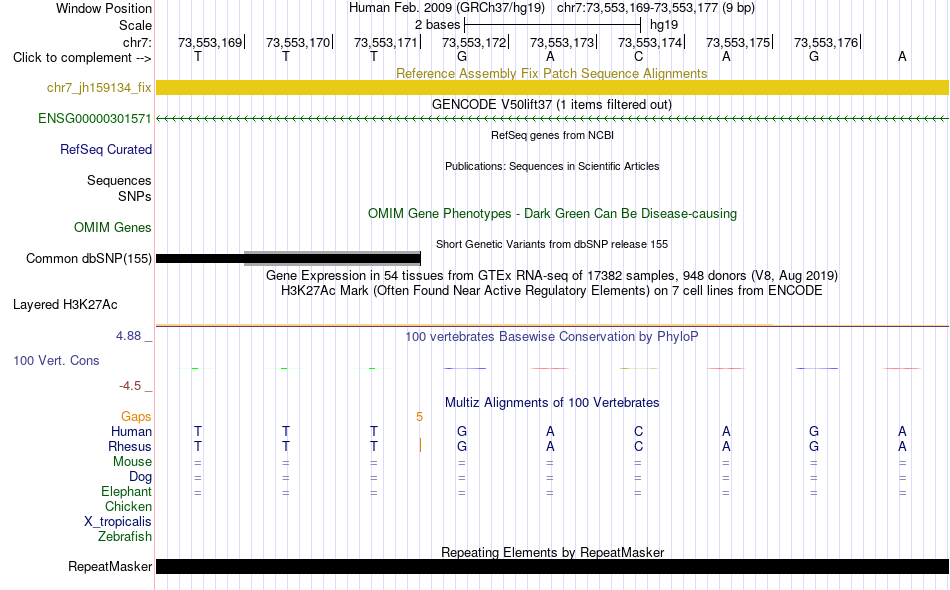
Task: Click the orange Gaps row label
Action: (x=136, y=417)
